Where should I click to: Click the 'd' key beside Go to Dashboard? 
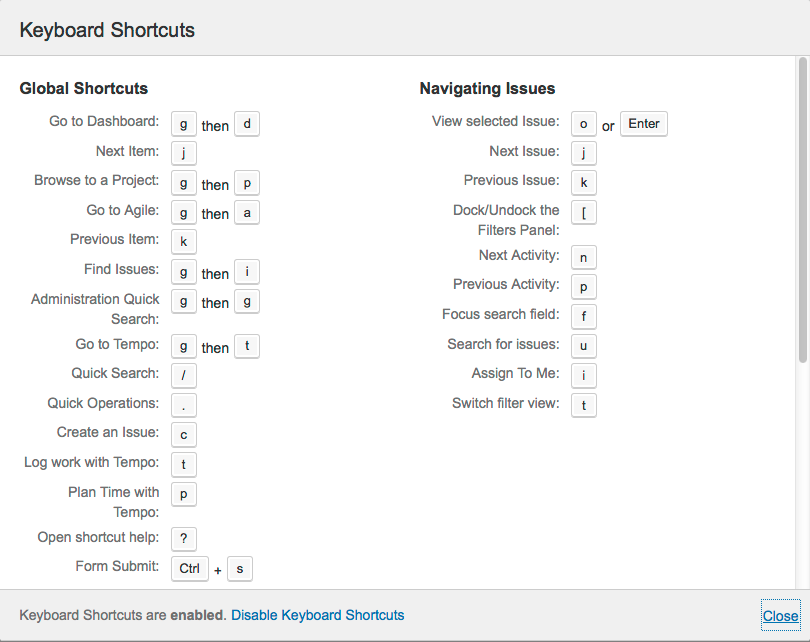[x=247, y=124]
